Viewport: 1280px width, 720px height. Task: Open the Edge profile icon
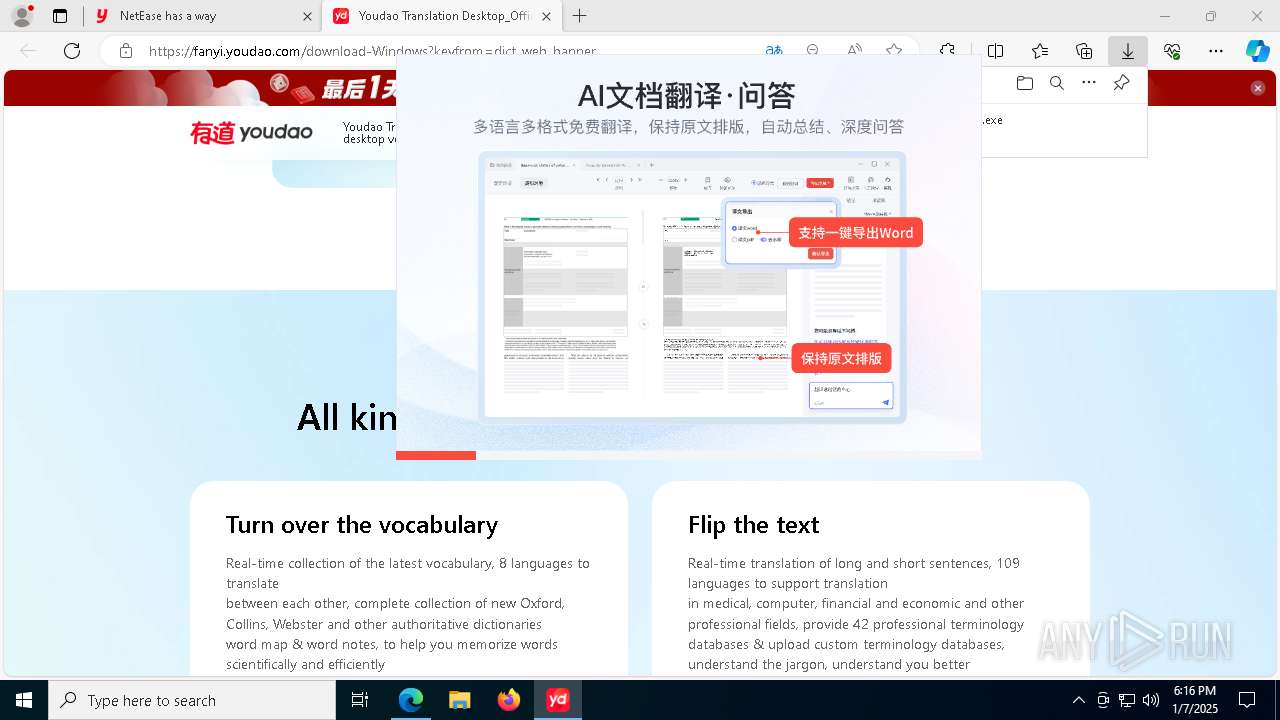22,16
